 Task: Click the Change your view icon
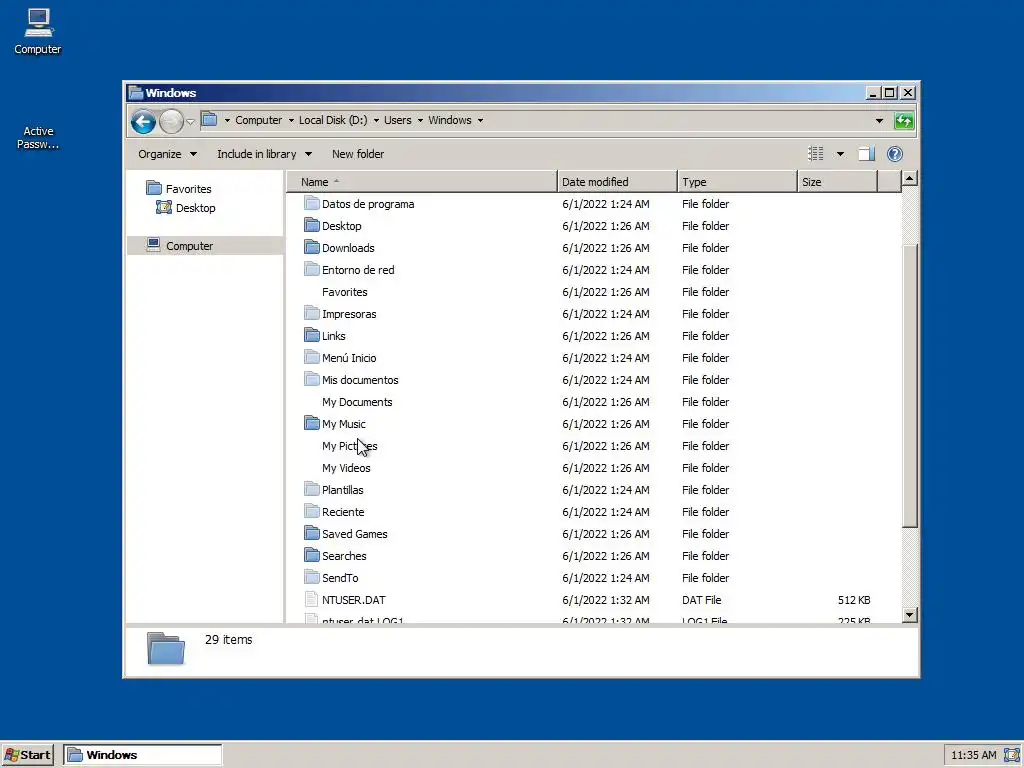pyautogui.click(x=816, y=153)
